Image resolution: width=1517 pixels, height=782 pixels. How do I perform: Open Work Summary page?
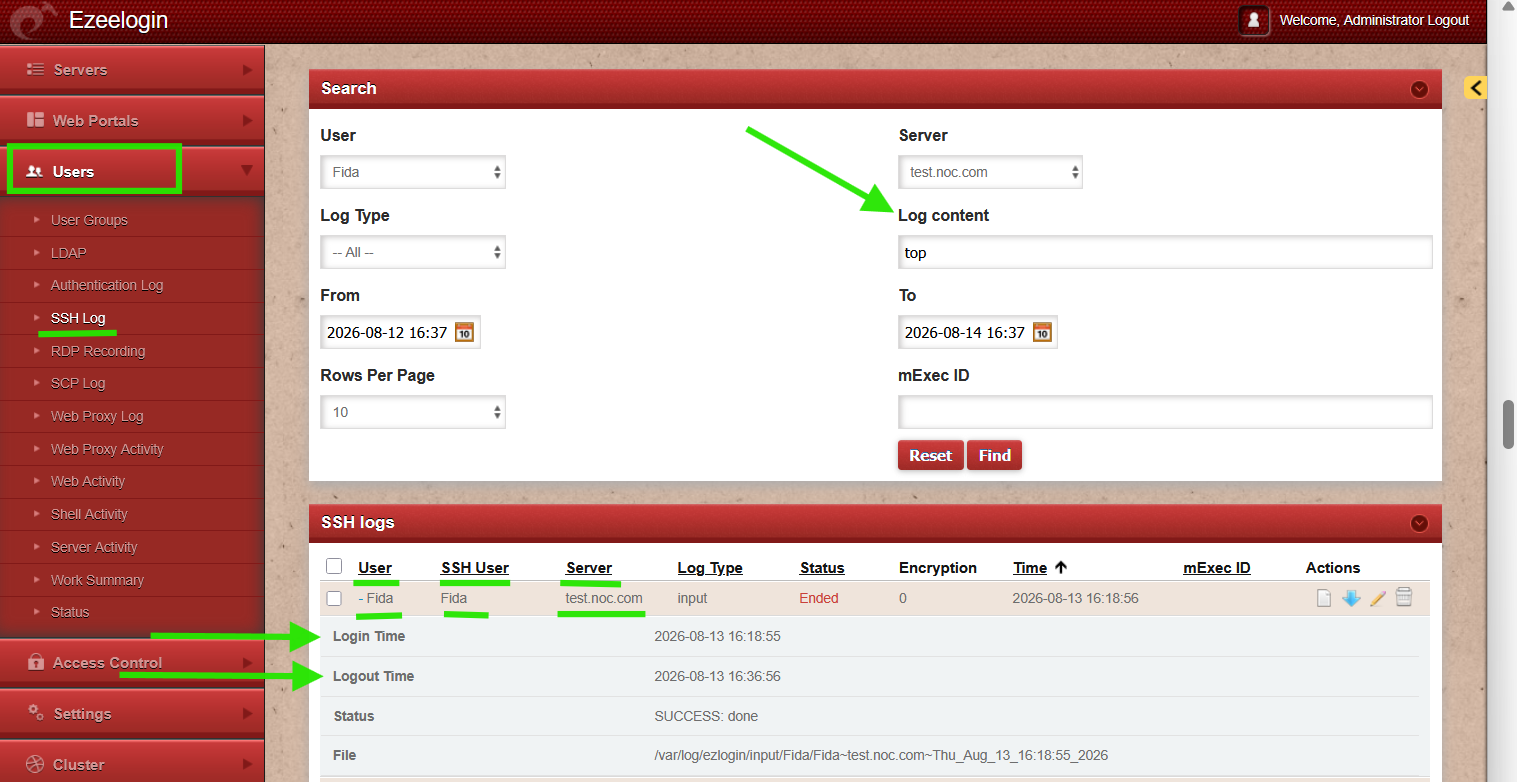tap(97, 580)
